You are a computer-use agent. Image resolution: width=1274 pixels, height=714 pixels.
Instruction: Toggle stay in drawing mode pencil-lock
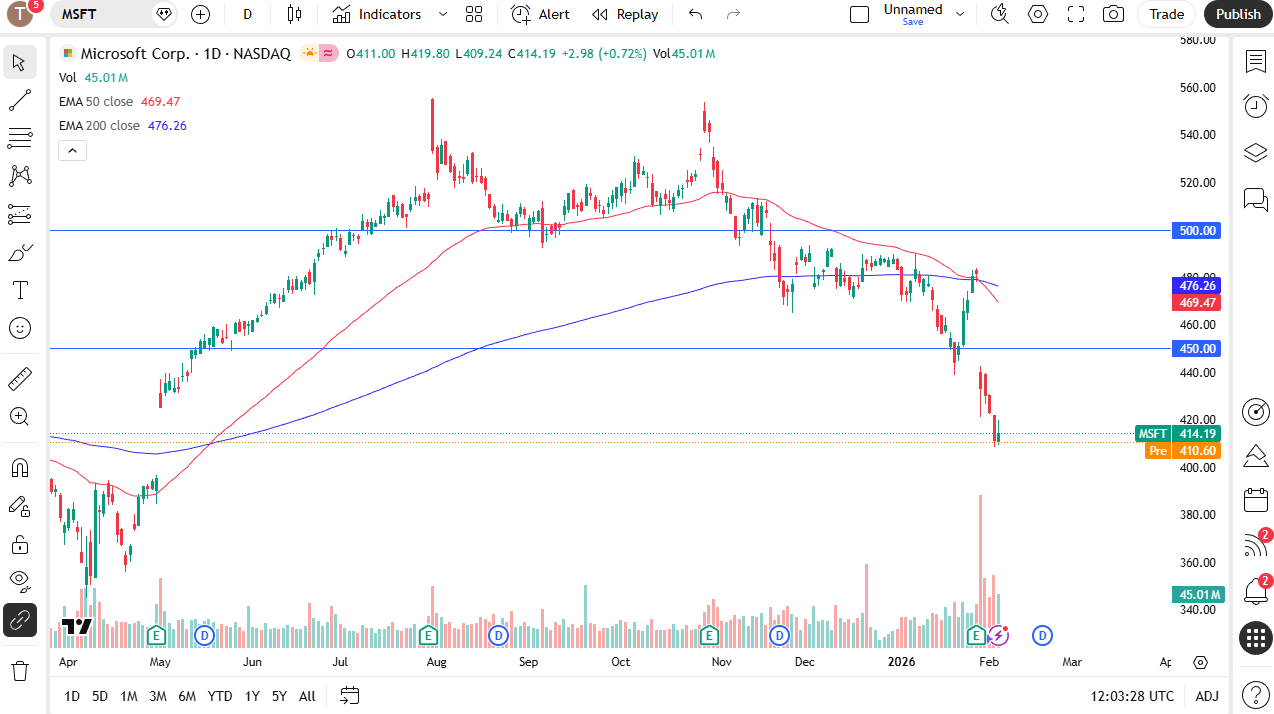[x=19, y=506]
